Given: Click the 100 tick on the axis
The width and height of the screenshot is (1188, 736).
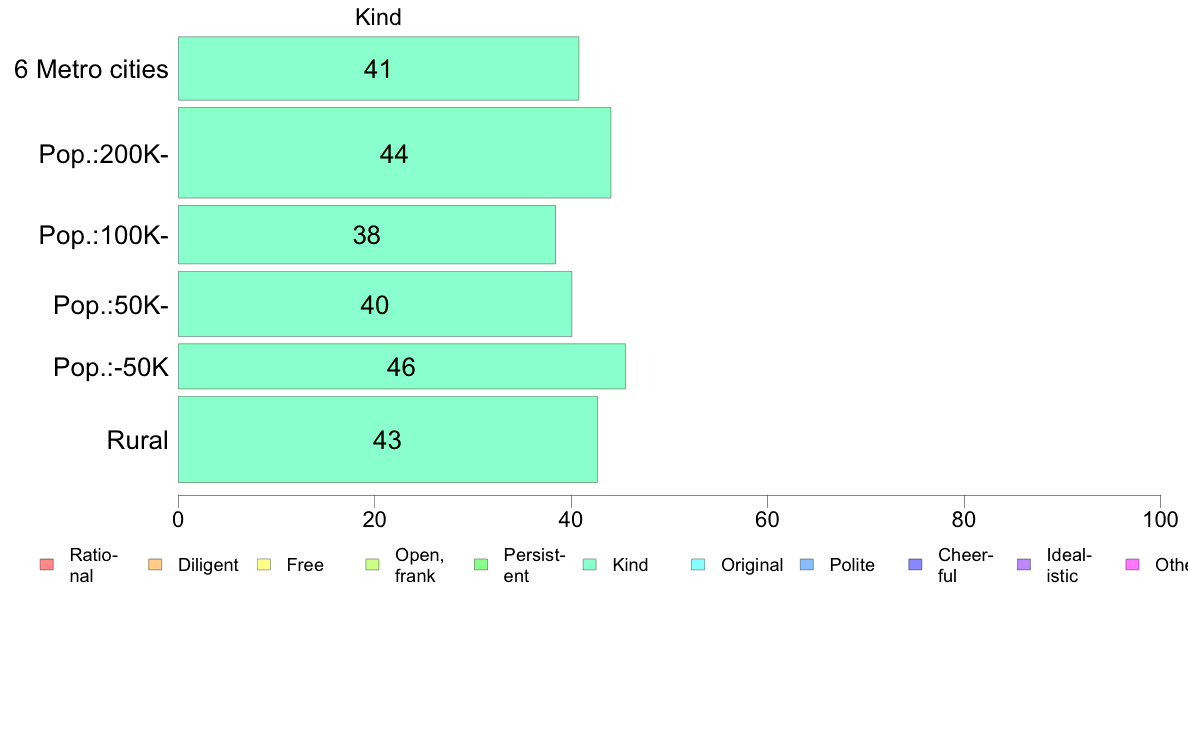Looking at the screenshot, I should 1160,519.
